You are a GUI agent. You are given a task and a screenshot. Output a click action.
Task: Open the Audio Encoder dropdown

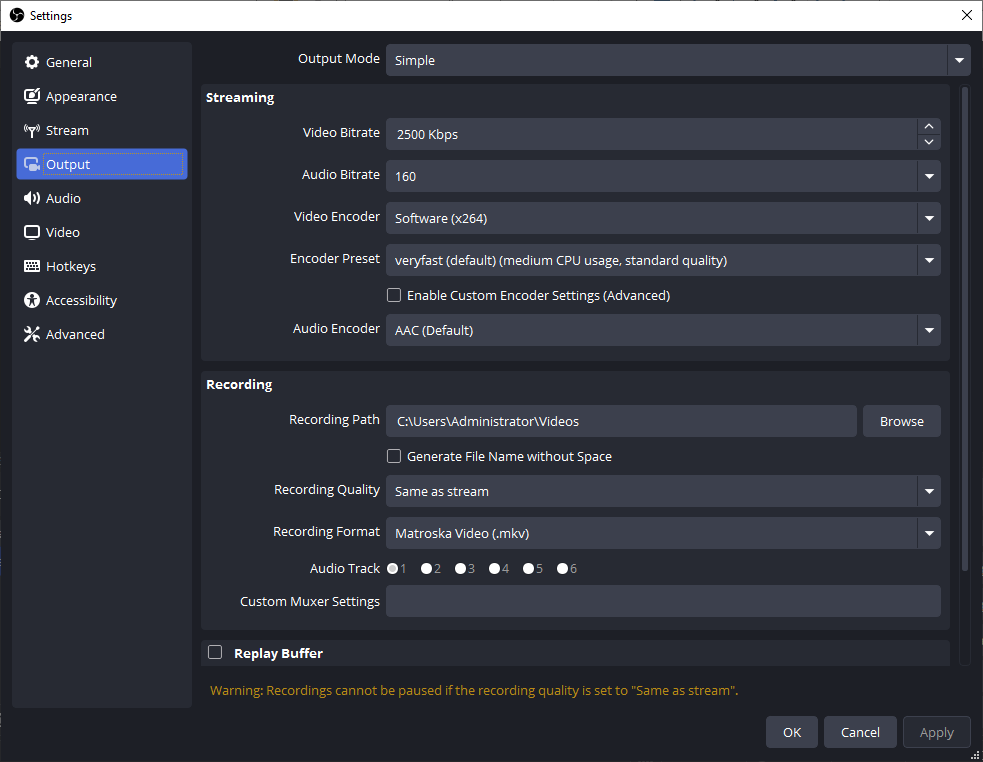(x=929, y=330)
